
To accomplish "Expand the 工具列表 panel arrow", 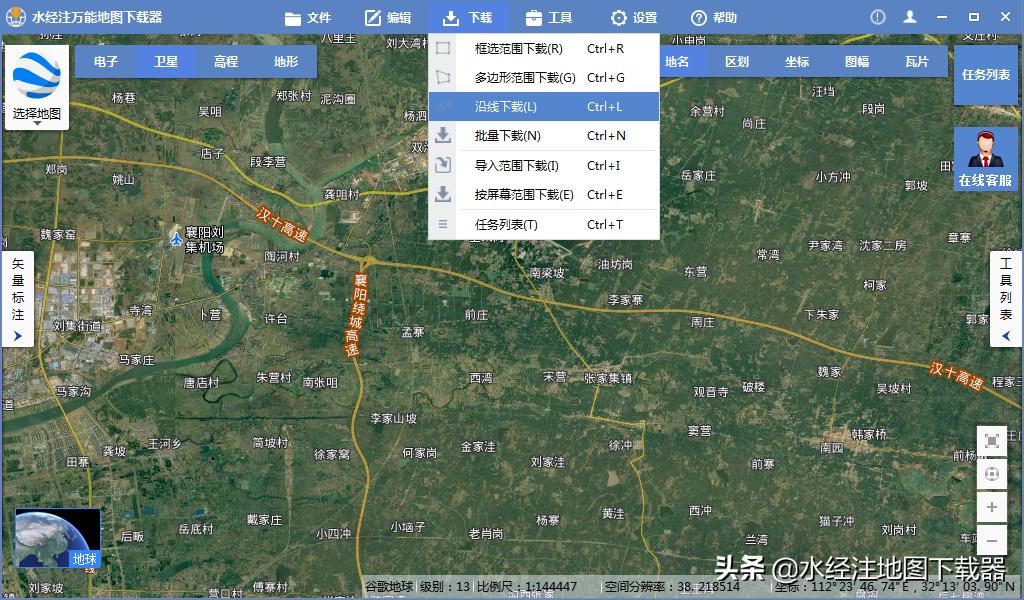I will [1006, 336].
